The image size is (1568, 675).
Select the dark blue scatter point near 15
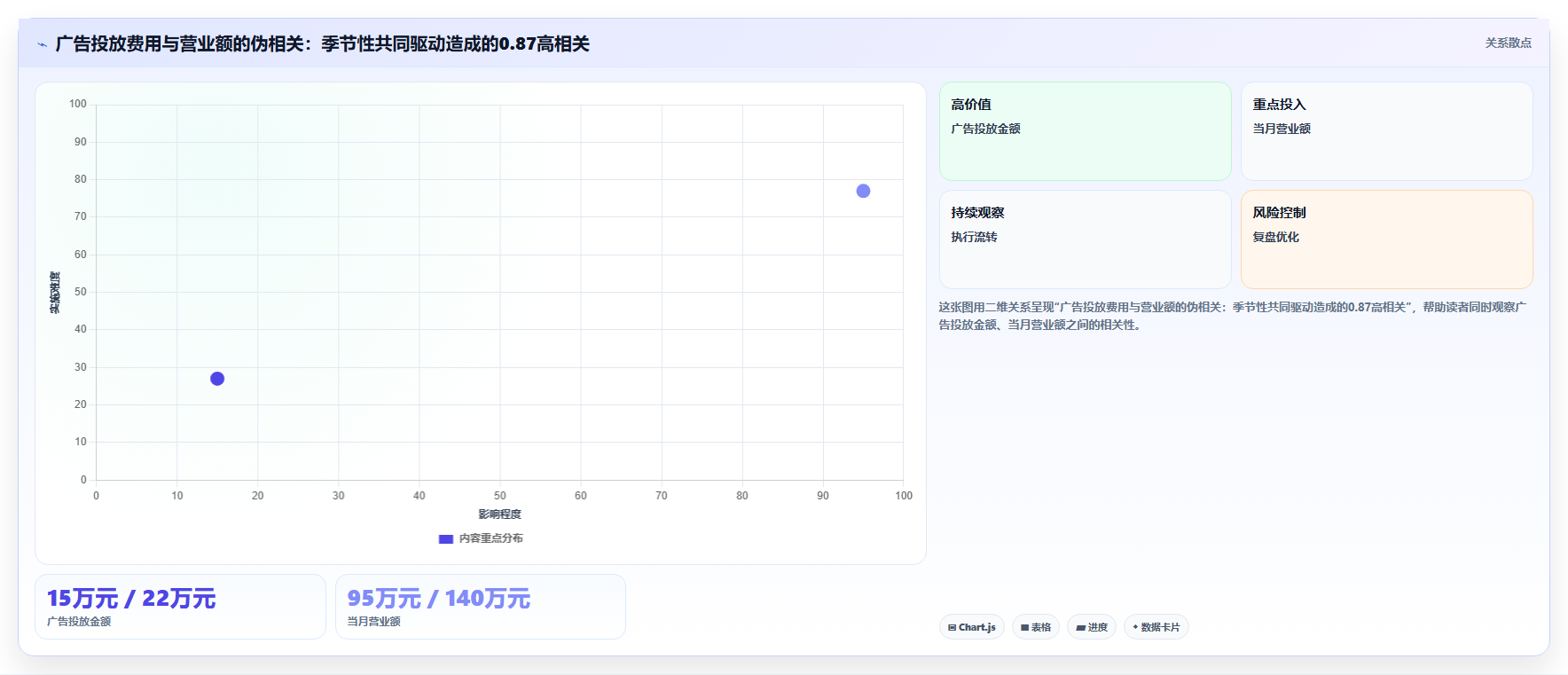tap(217, 379)
